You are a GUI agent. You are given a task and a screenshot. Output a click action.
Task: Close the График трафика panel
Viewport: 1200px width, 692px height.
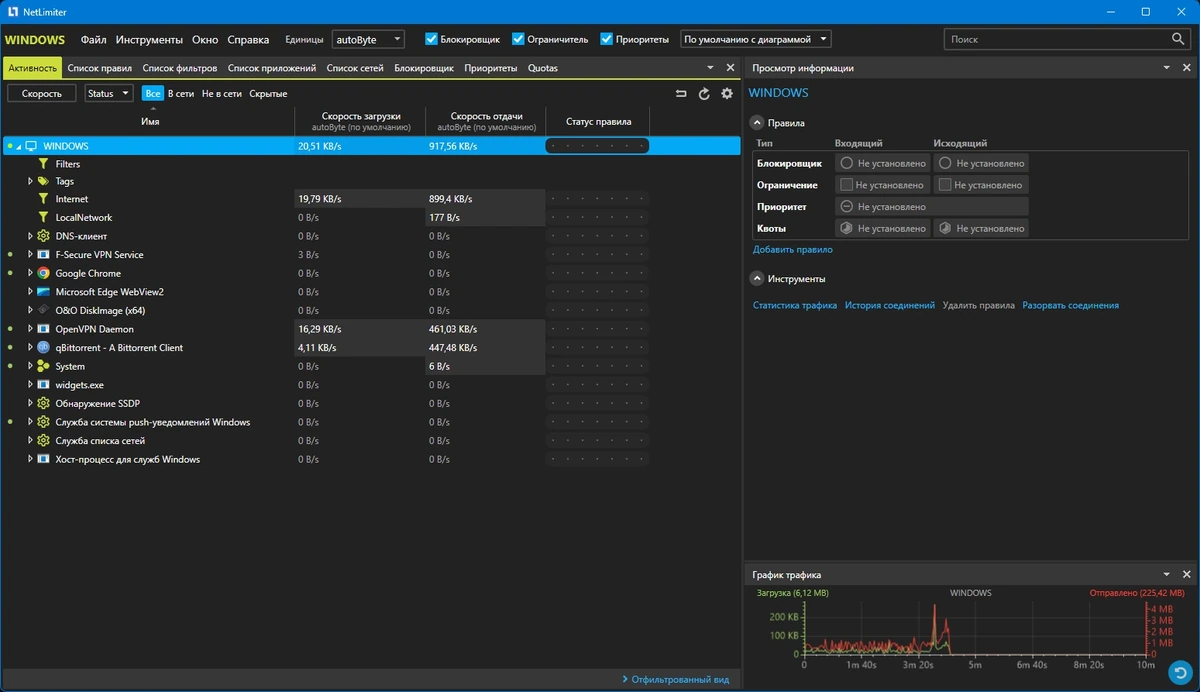(1187, 575)
